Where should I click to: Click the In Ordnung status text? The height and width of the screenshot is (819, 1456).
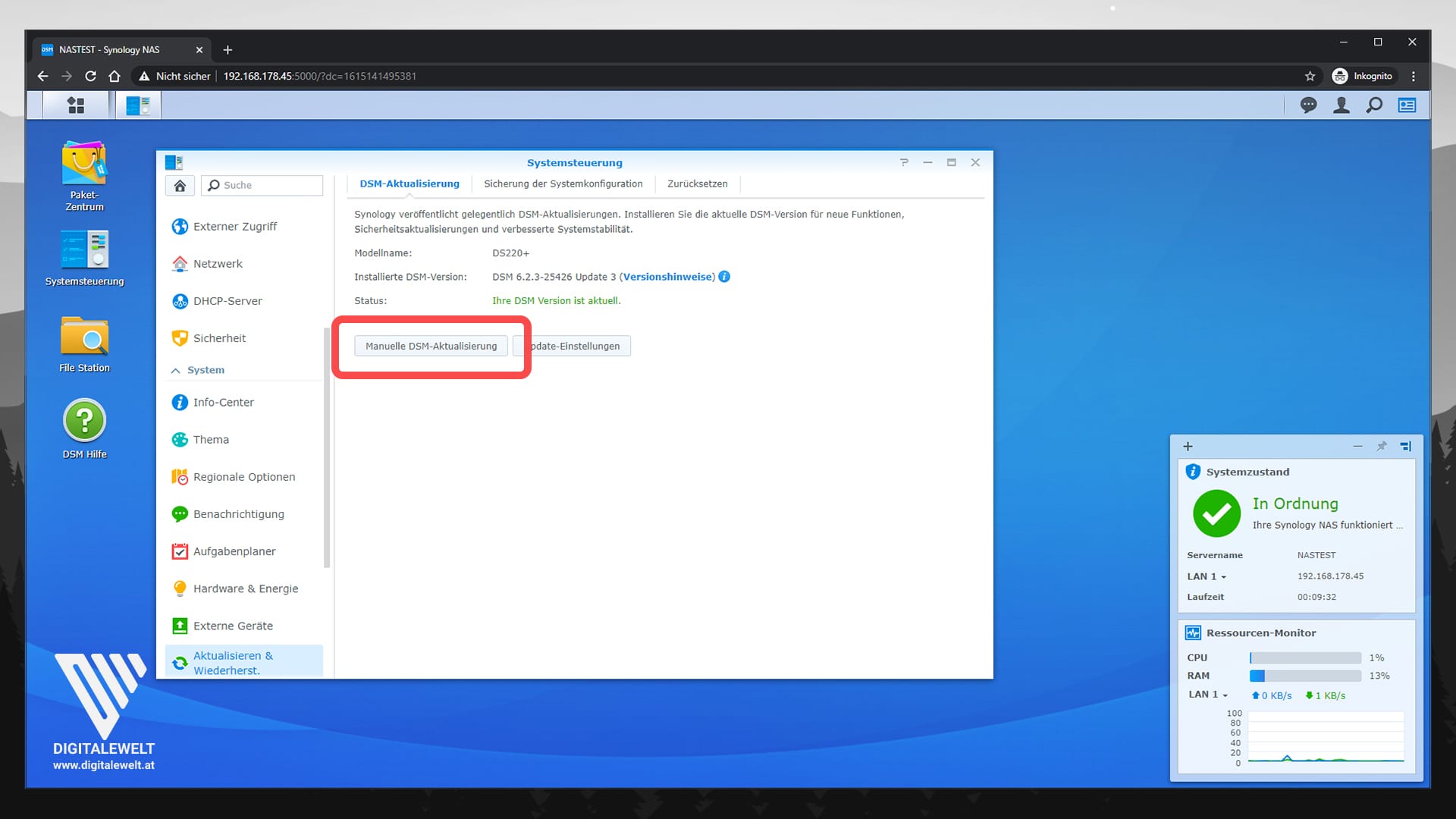click(x=1295, y=504)
